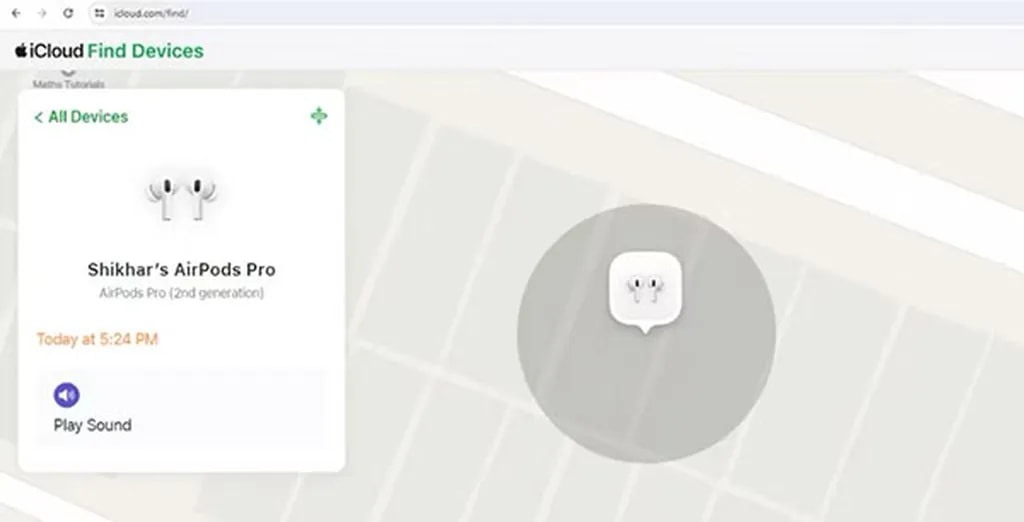
Task: Open site information icon in address bar
Action: [x=99, y=13]
